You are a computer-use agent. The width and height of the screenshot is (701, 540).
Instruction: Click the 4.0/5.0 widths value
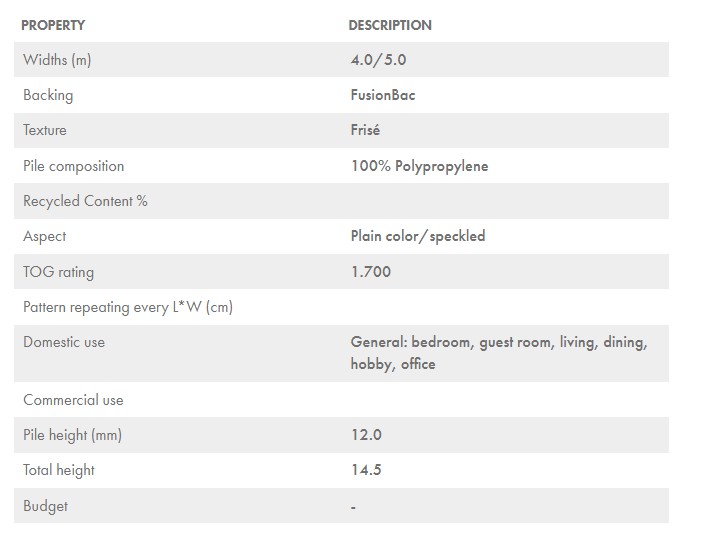point(378,60)
